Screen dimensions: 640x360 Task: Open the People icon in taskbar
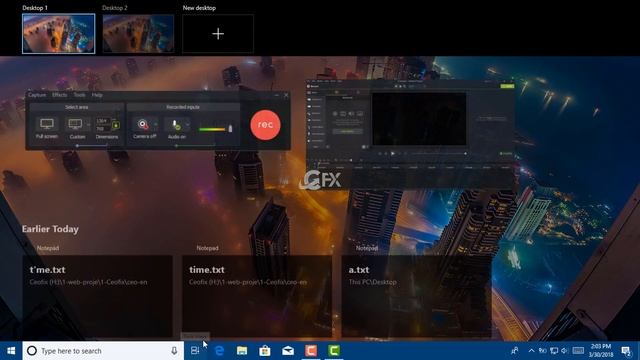coord(515,351)
